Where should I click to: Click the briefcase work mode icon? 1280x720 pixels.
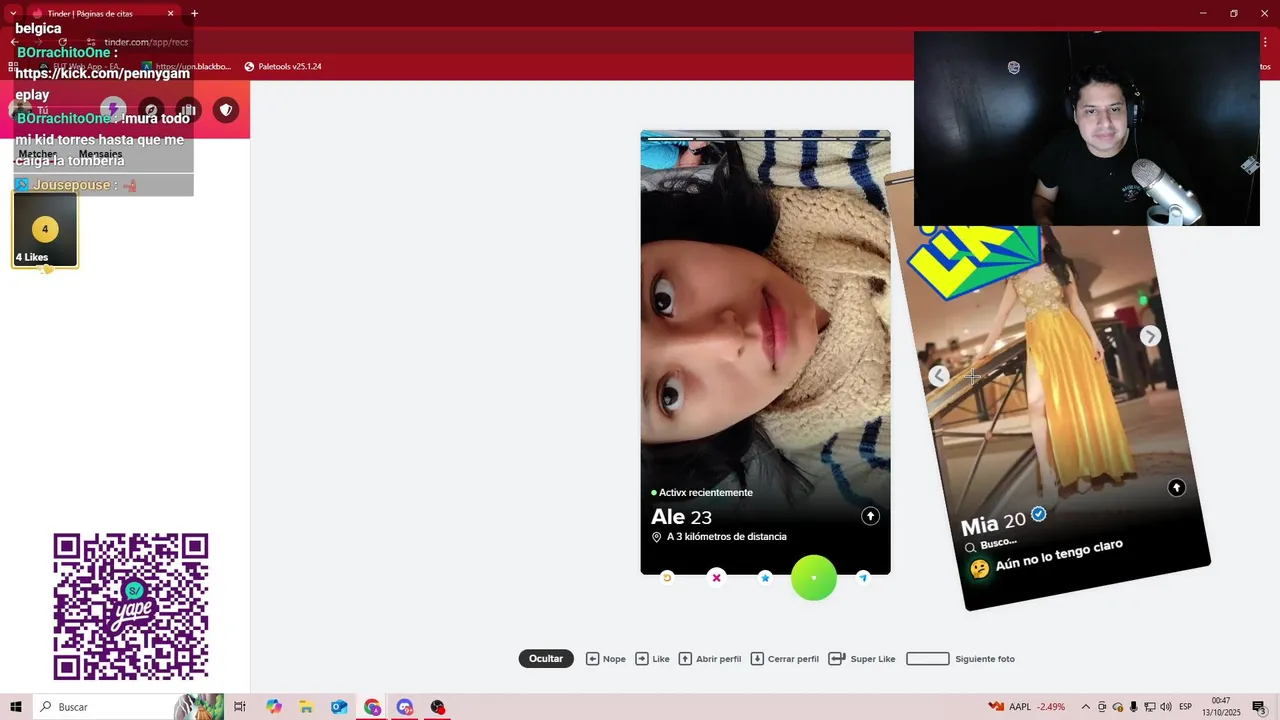tap(188, 110)
